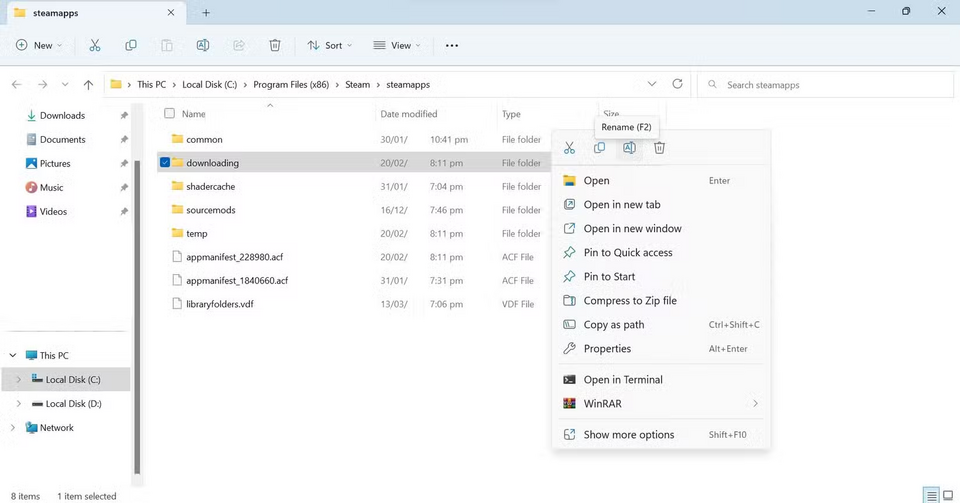960x503 pixels.
Task: Select Compress to Zip file
Action: pyautogui.click(x=629, y=300)
